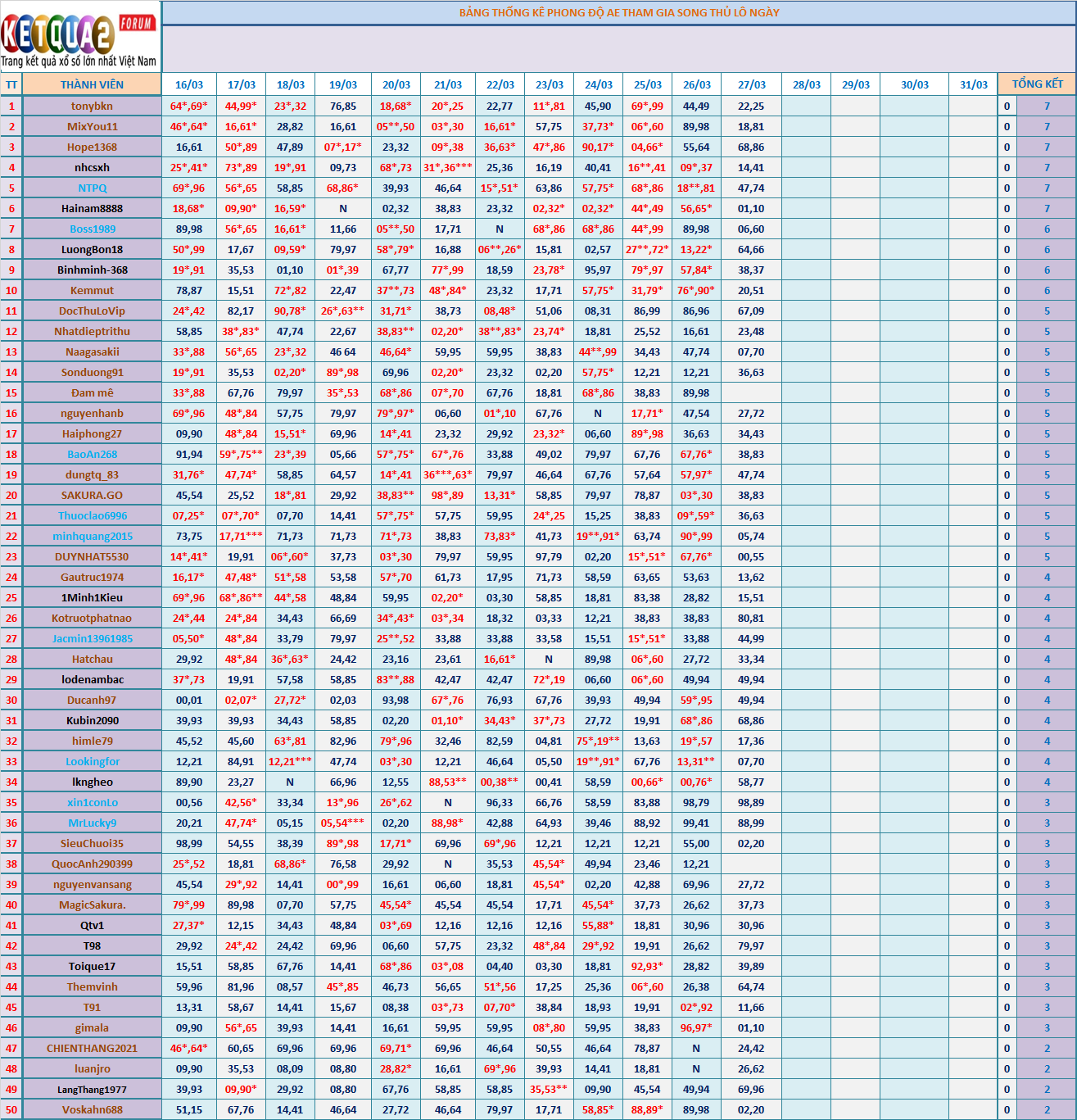
Task: Select cell 26*,63** in the DocThuLoVip row
Action: click(x=343, y=311)
